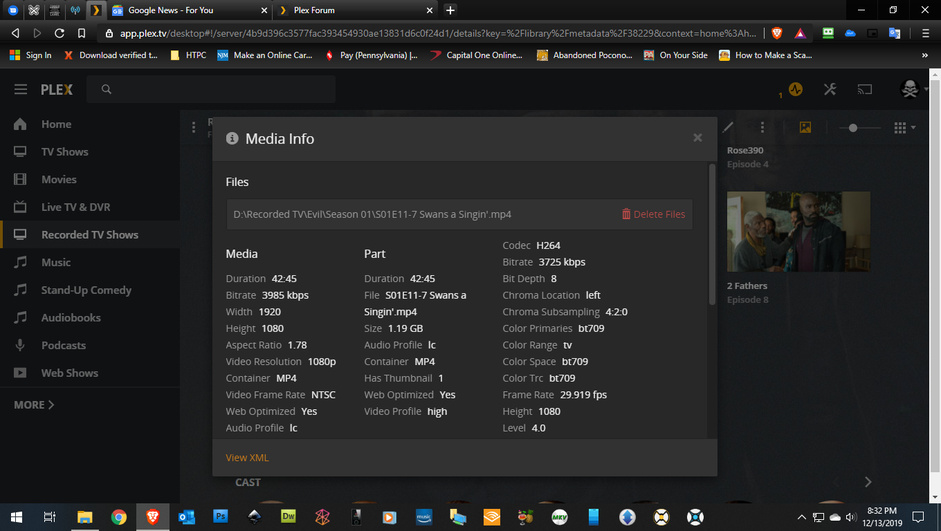The image size is (941, 531).
Task: Open the user account avatar menu
Action: (910, 89)
